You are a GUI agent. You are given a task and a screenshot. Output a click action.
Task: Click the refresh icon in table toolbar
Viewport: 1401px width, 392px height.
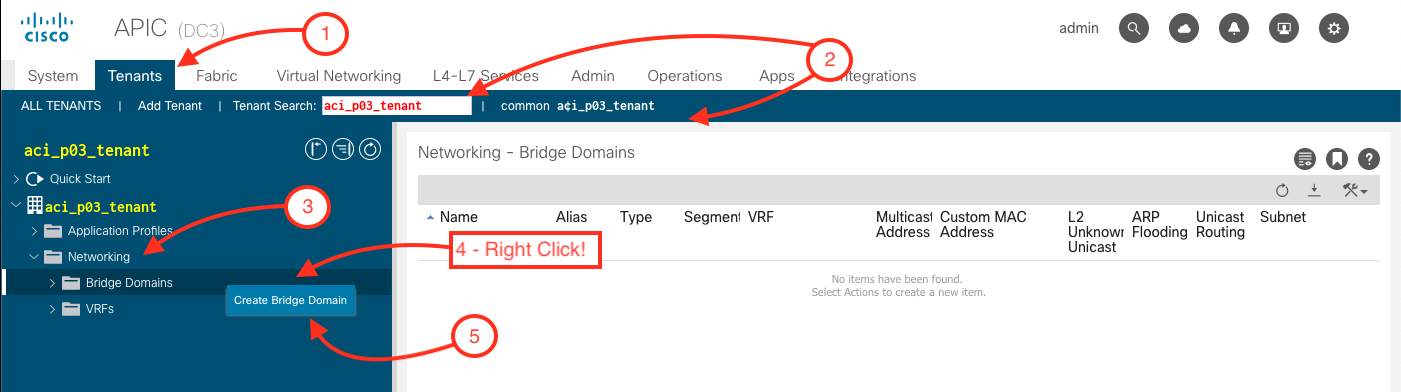[1282, 190]
